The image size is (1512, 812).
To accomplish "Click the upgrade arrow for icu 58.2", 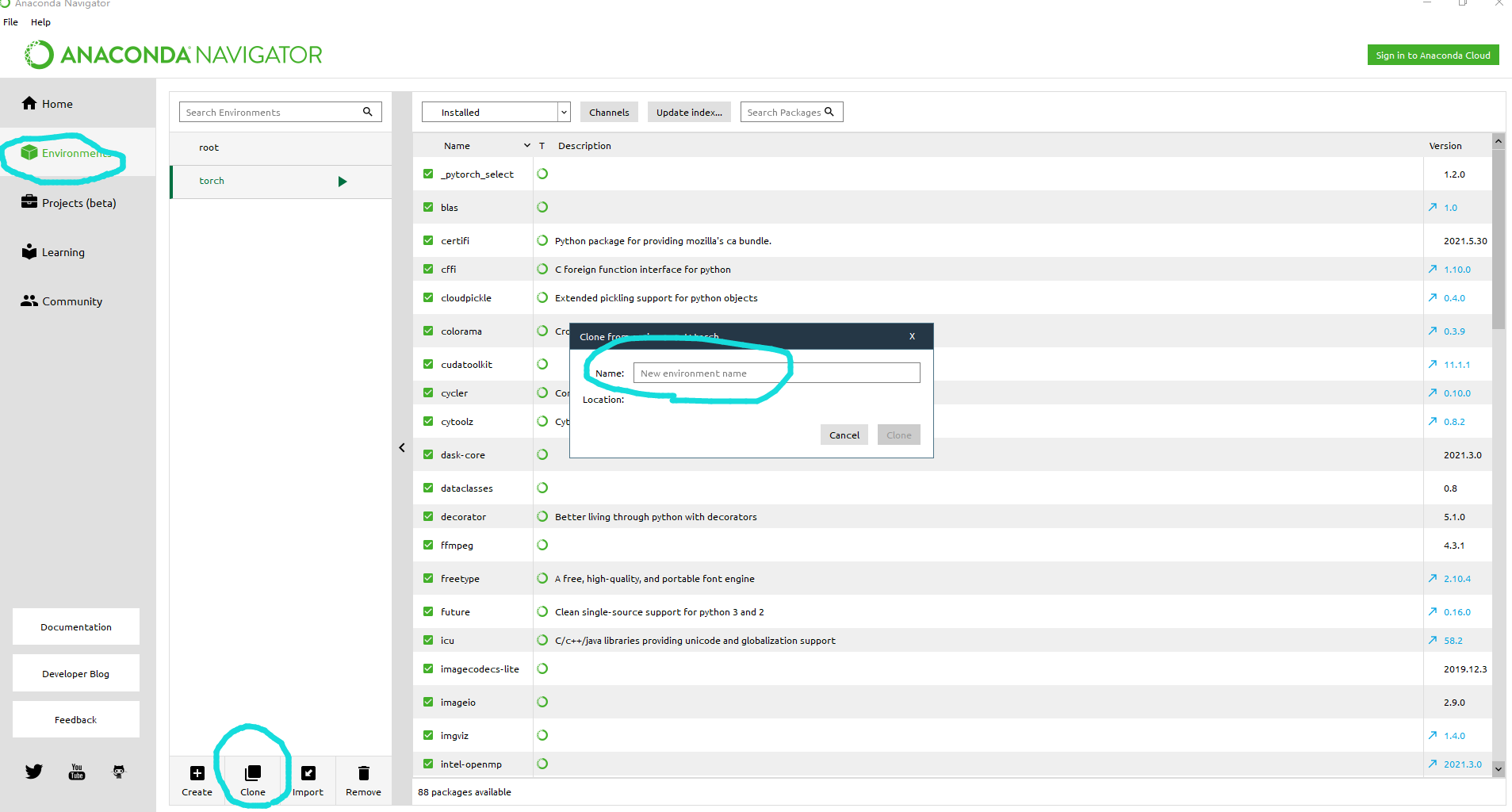I will point(1433,640).
